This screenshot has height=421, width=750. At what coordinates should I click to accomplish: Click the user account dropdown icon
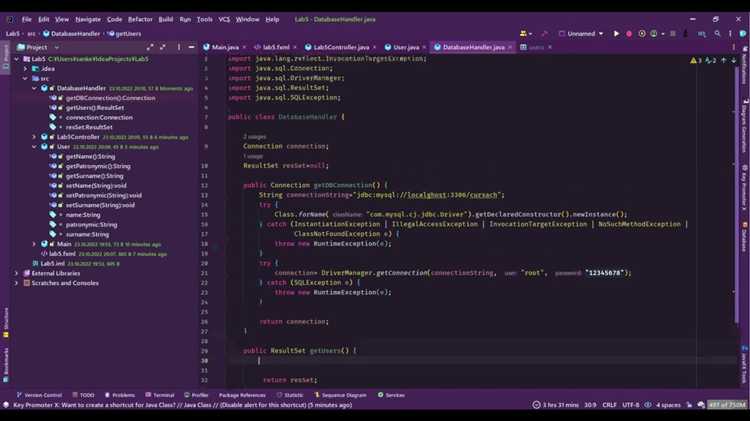[526, 33]
